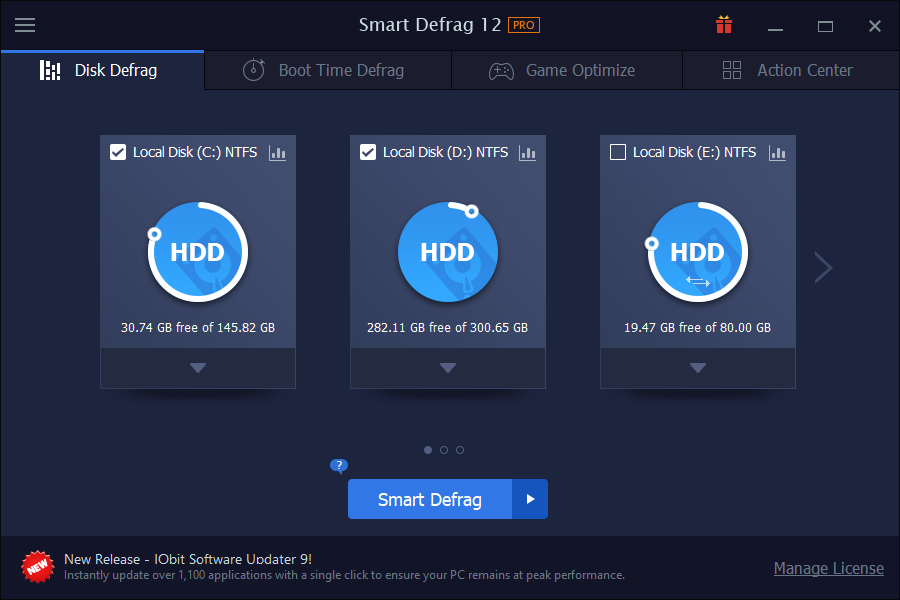Click the text 30.74 GB free of 145.82 GB

(x=198, y=328)
